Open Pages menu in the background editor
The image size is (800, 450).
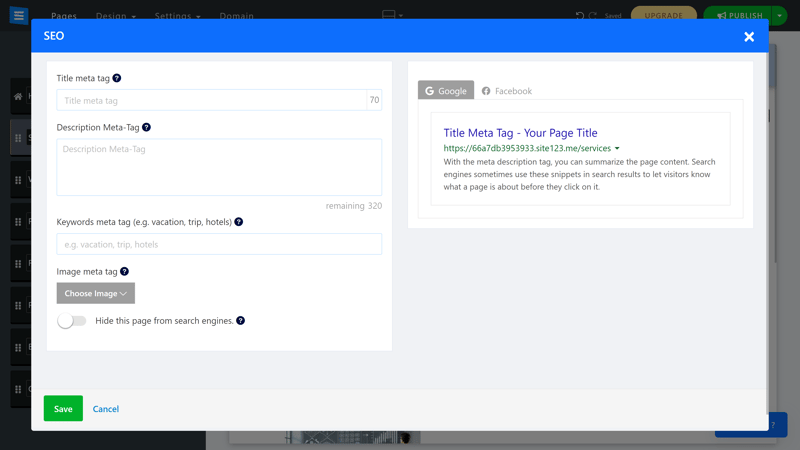coord(64,16)
